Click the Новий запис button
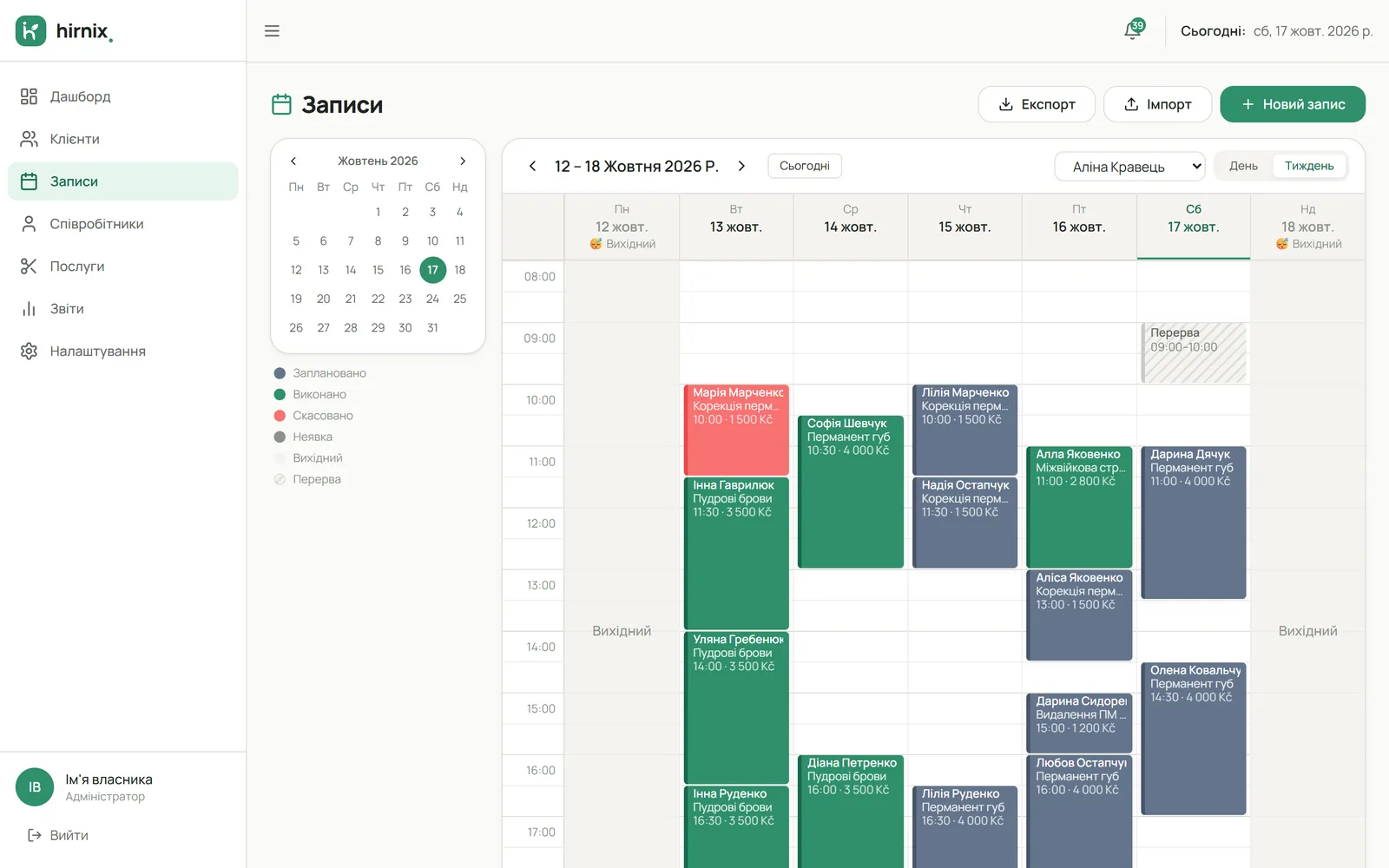The height and width of the screenshot is (868, 1389). (x=1293, y=104)
